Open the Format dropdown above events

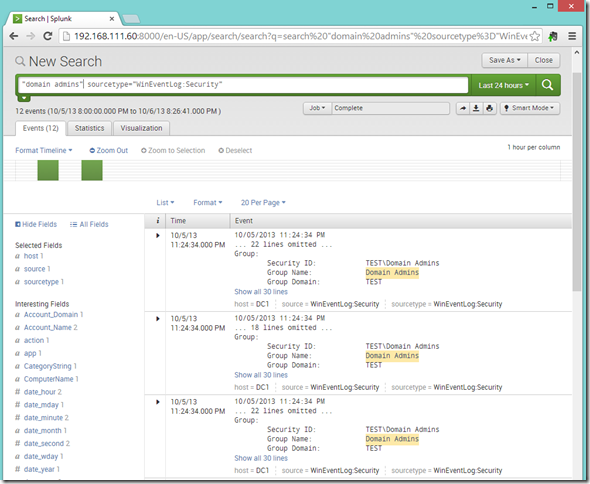tap(208, 203)
